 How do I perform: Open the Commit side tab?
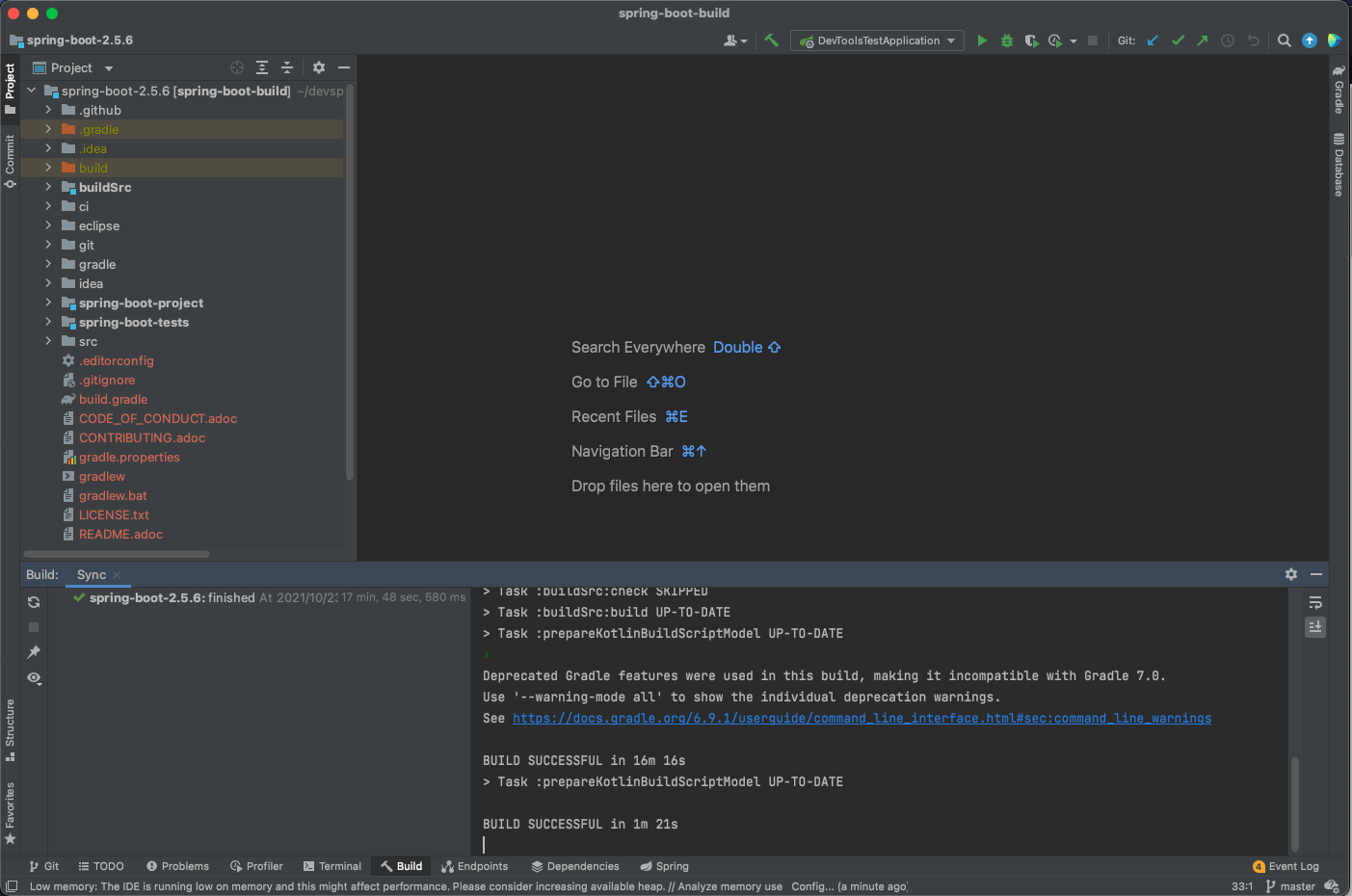pos(10,161)
